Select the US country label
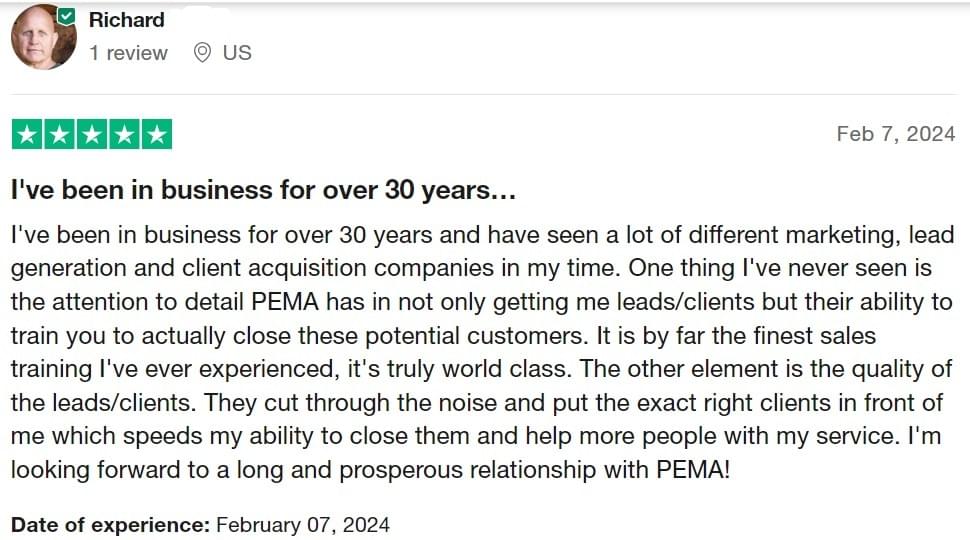 [237, 53]
